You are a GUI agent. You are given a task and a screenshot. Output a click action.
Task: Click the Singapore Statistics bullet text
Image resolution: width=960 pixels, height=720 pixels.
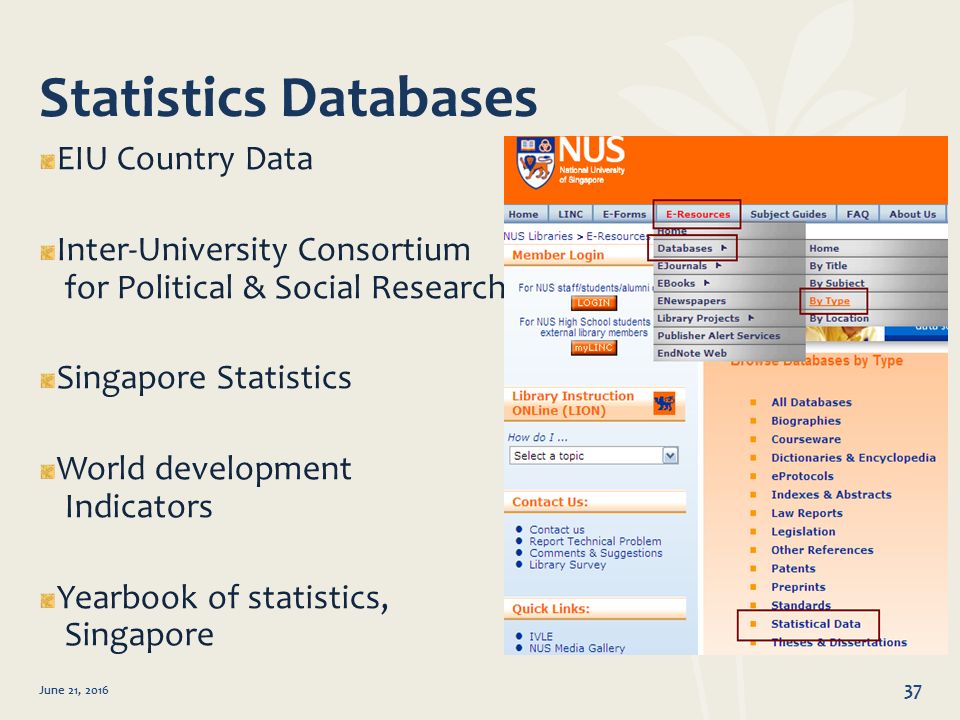pos(204,378)
